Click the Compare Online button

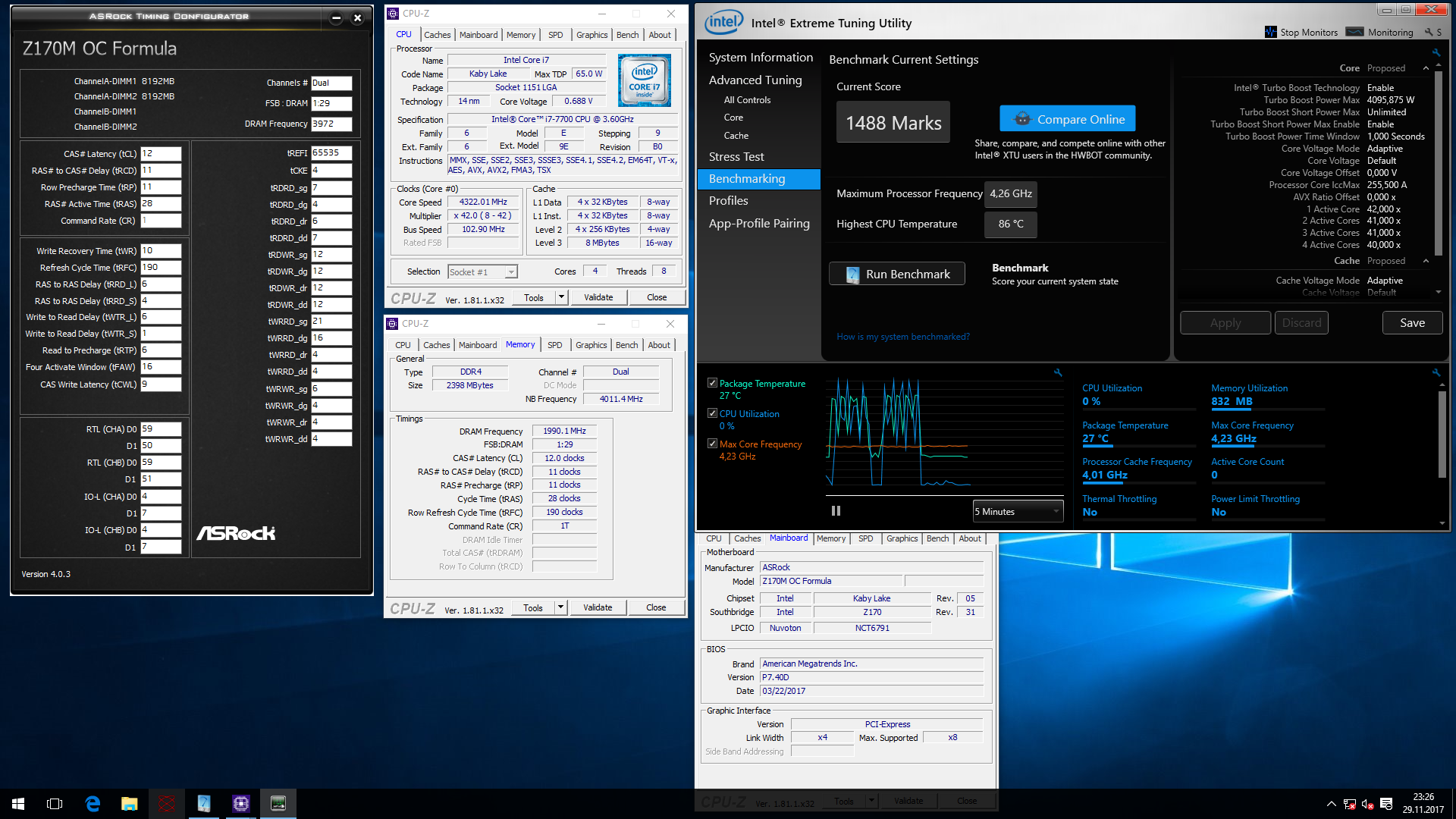tap(1067, 119)
